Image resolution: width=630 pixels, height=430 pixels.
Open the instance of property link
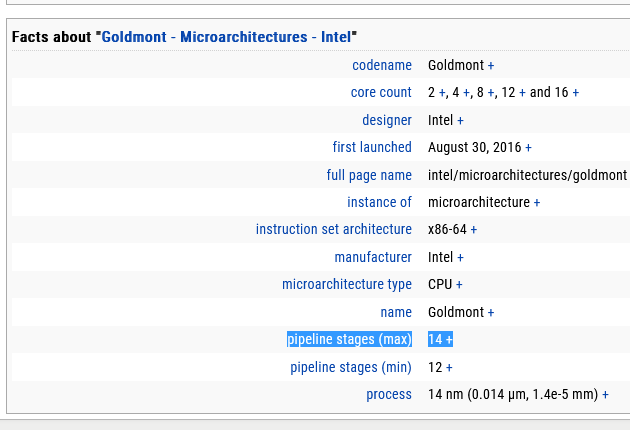pyautogui.click(x=379, y=202)
